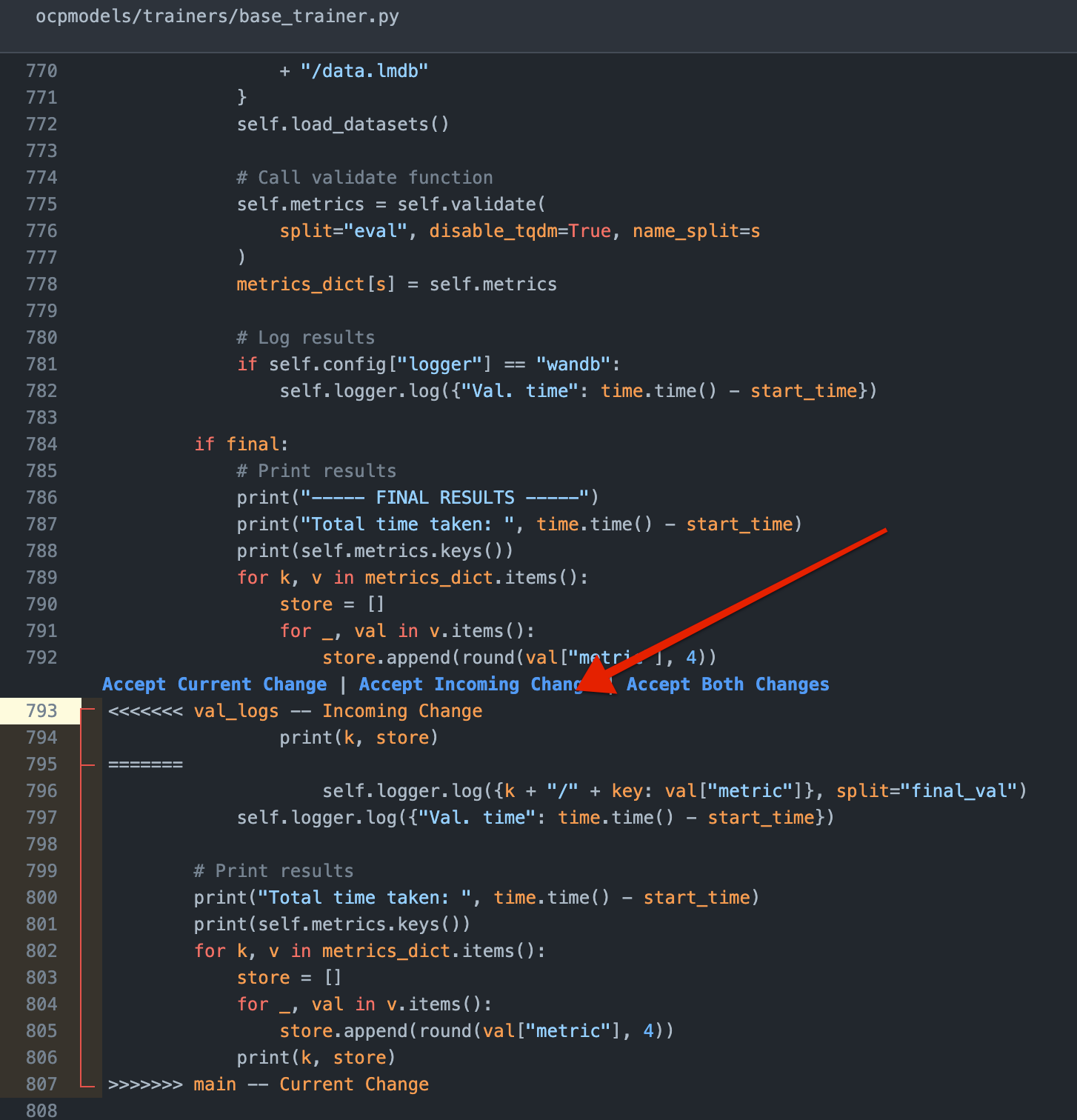Click the self.logger.log call on line 797
This screenshot has height=1120, width=1077.
[x=536, y=818]
